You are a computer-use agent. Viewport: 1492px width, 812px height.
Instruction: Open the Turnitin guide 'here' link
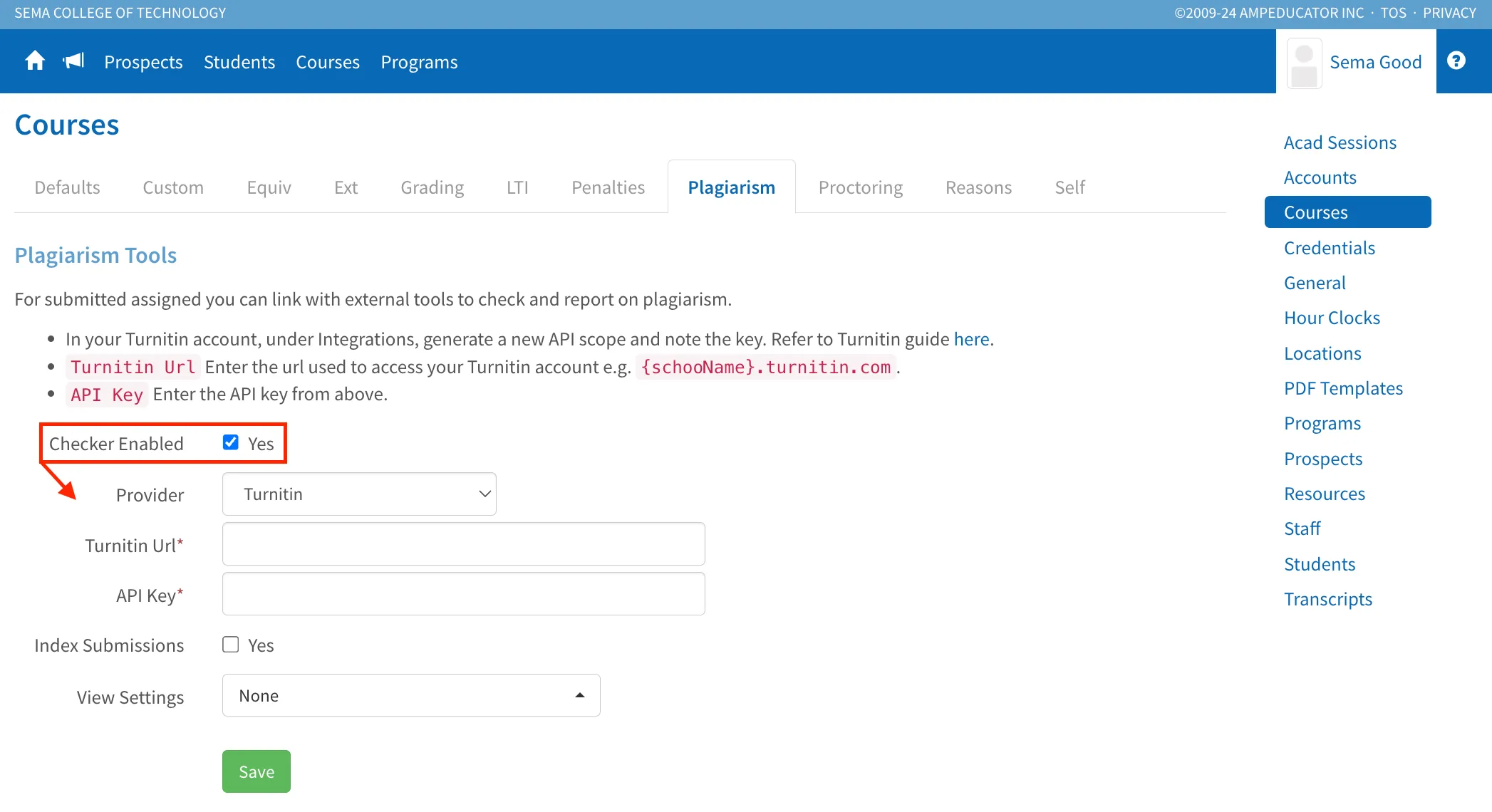click(x=971, y=339)
